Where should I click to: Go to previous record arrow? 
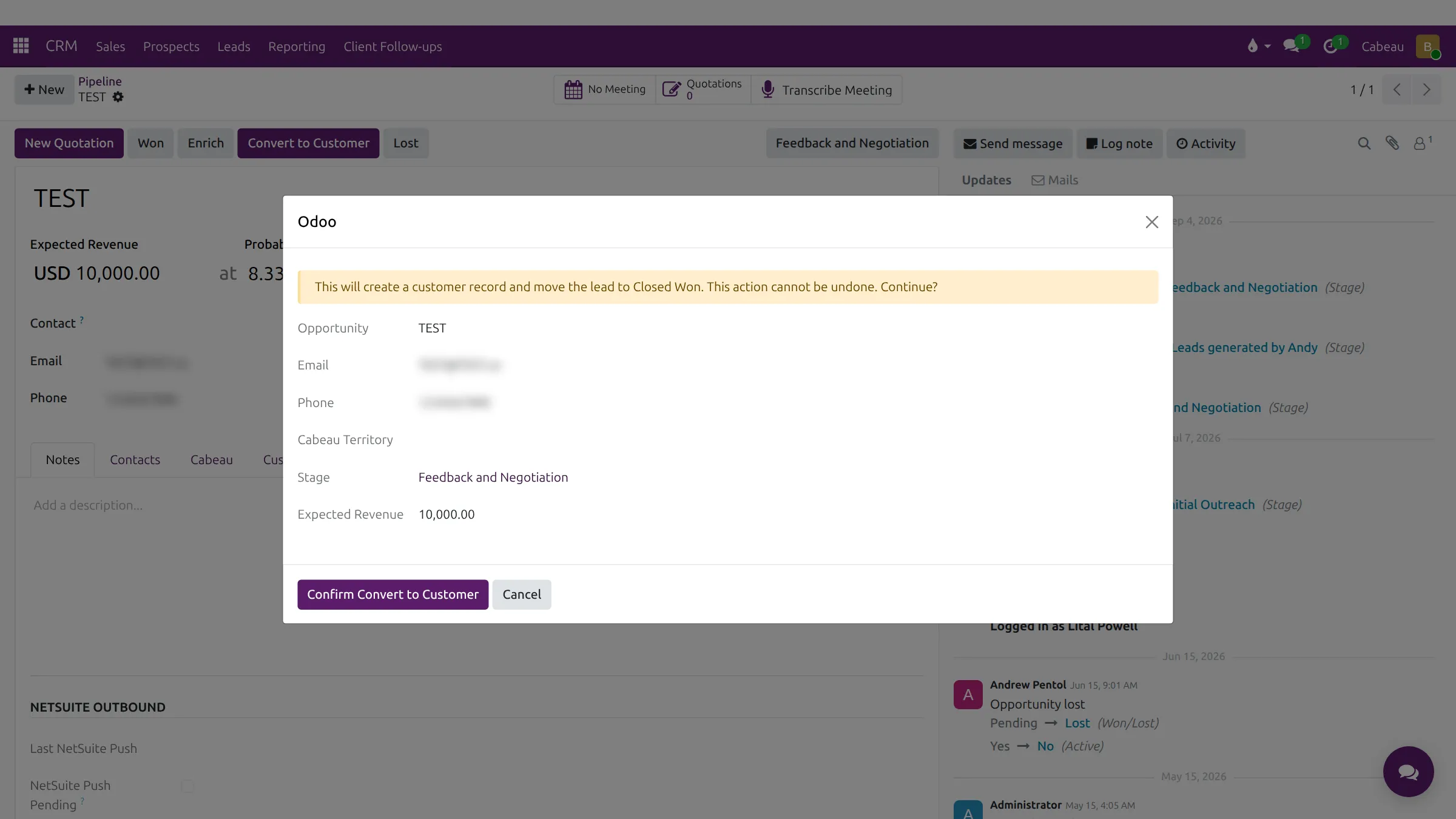1397,90
